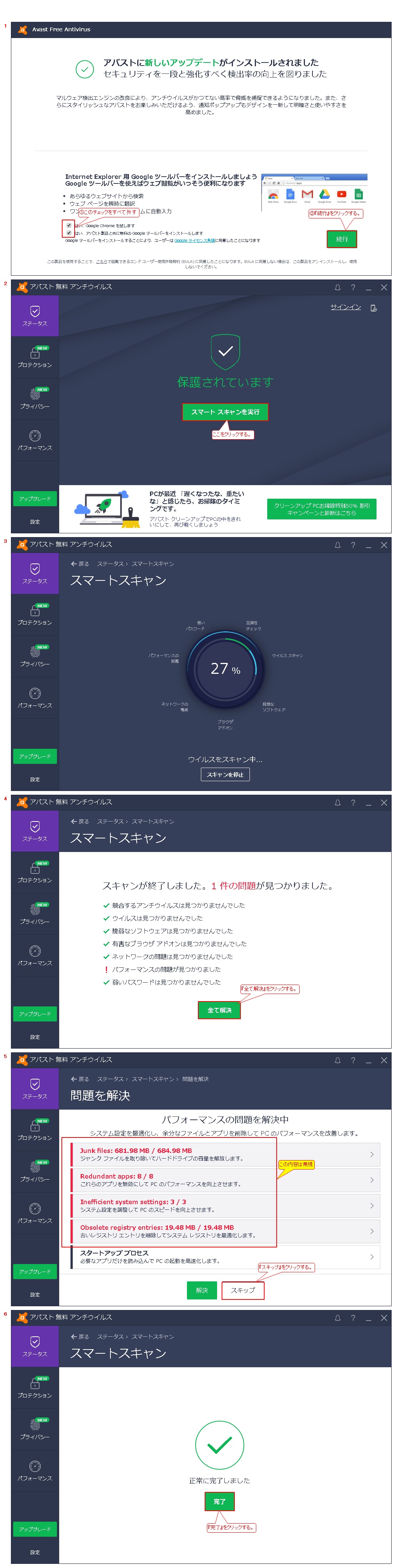395x1568 pixels.
Task: Expand the Redundant apps row chevron
Action: [x=372, y=1180]
